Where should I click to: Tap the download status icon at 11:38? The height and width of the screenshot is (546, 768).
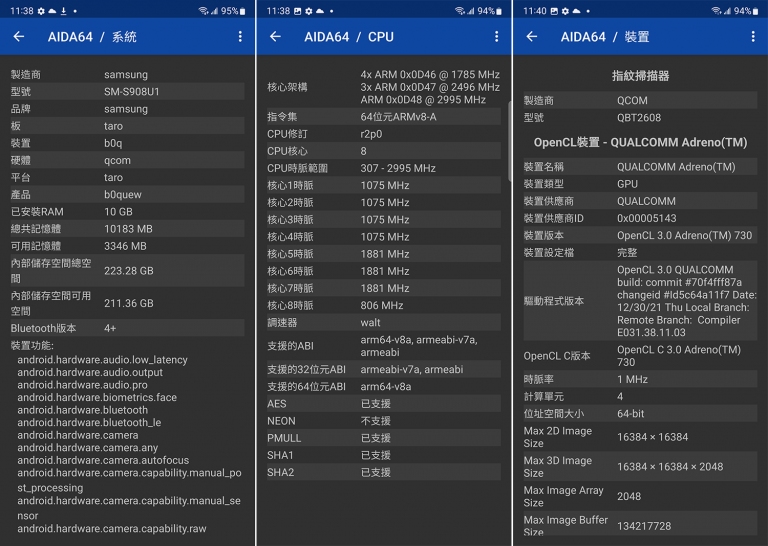(64, 11)
